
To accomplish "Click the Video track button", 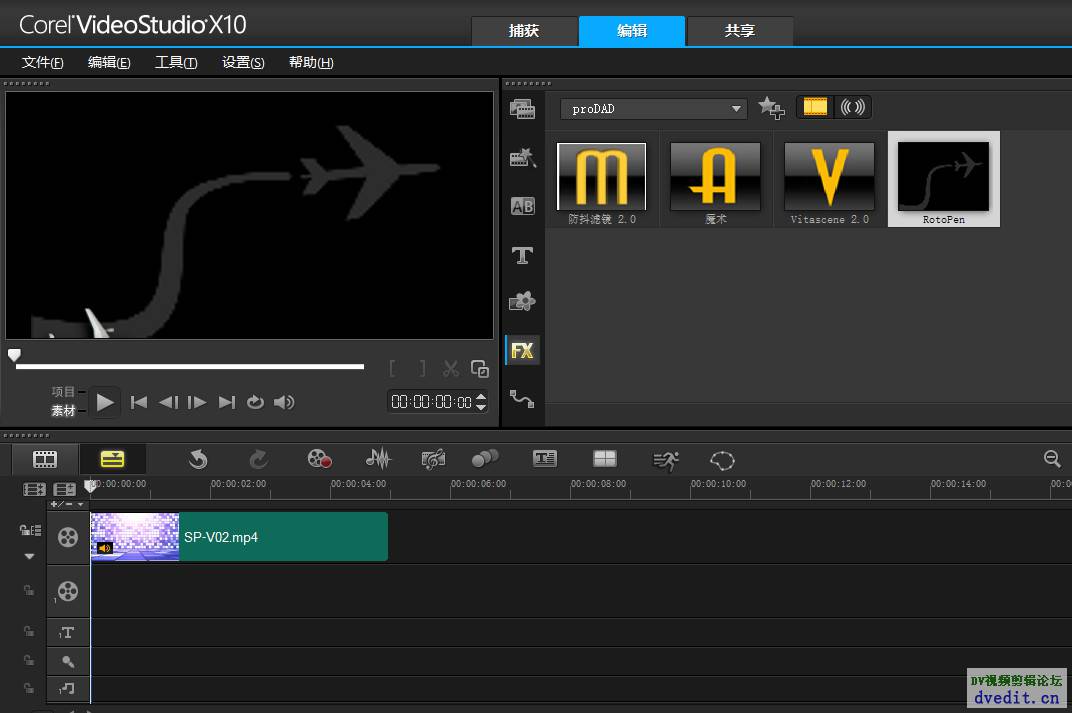I will click(68, 537).
